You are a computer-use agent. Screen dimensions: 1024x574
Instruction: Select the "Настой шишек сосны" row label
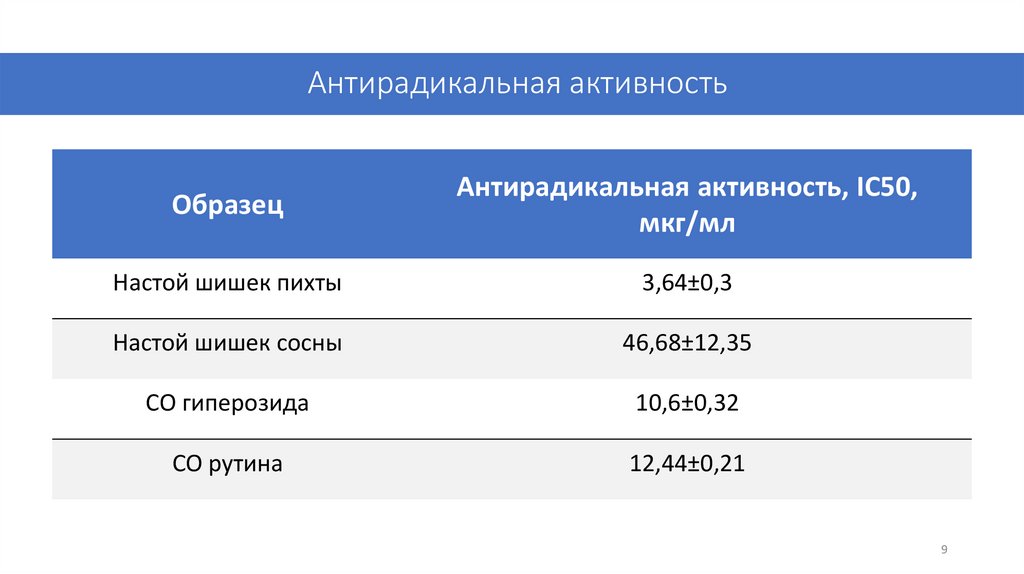tap(227, 344)
